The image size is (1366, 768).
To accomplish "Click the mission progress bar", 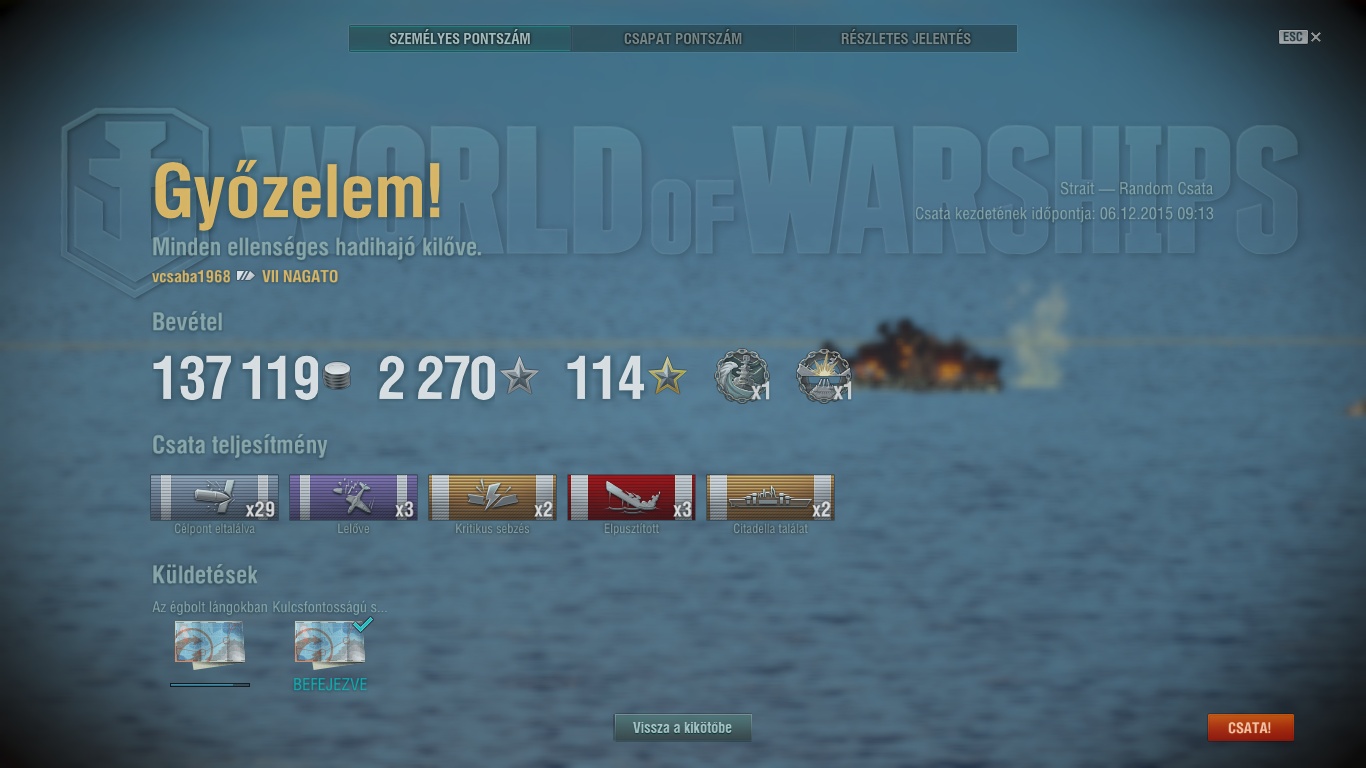I will (210, 685).
